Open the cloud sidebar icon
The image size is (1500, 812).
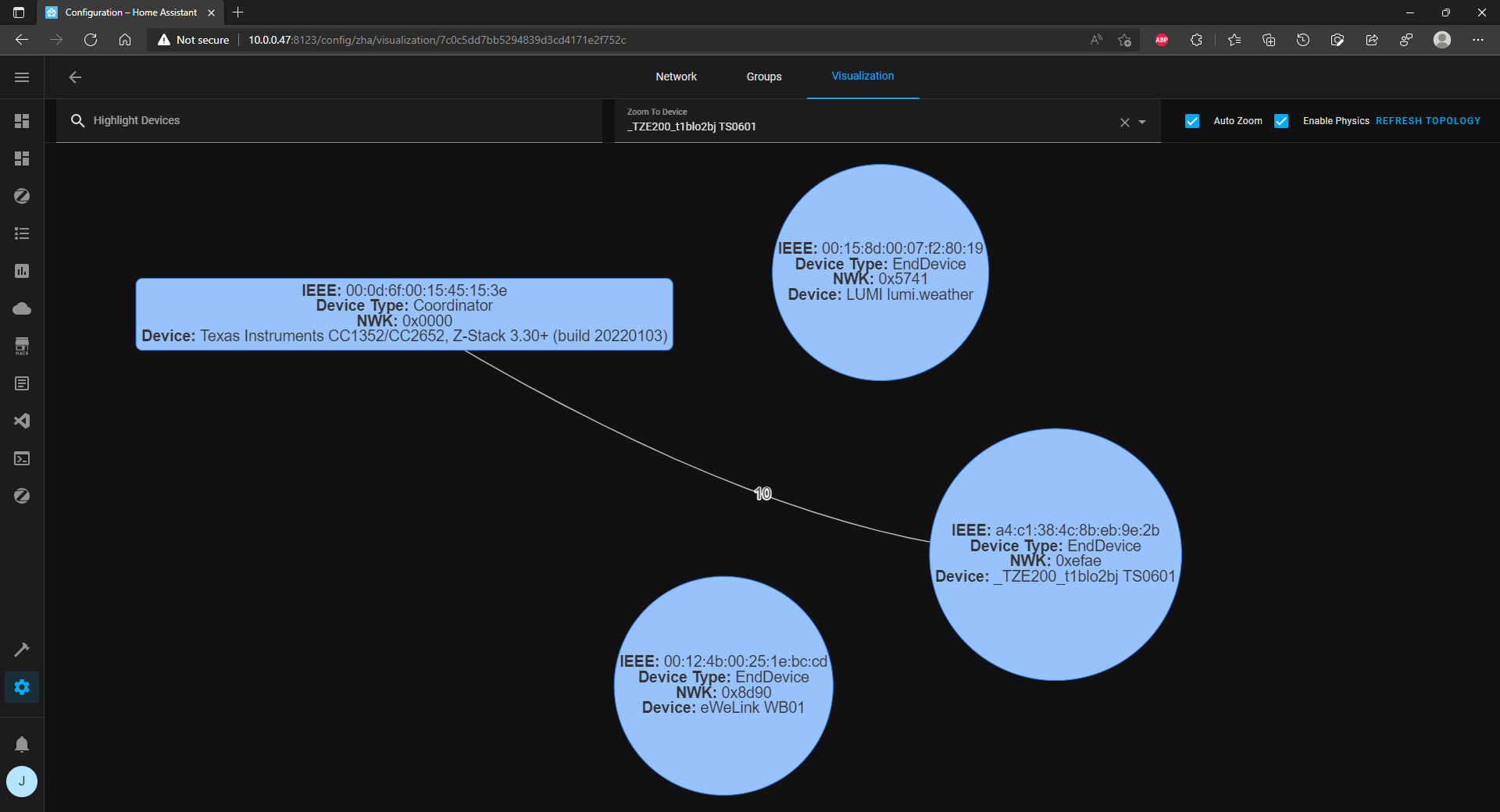21,308
